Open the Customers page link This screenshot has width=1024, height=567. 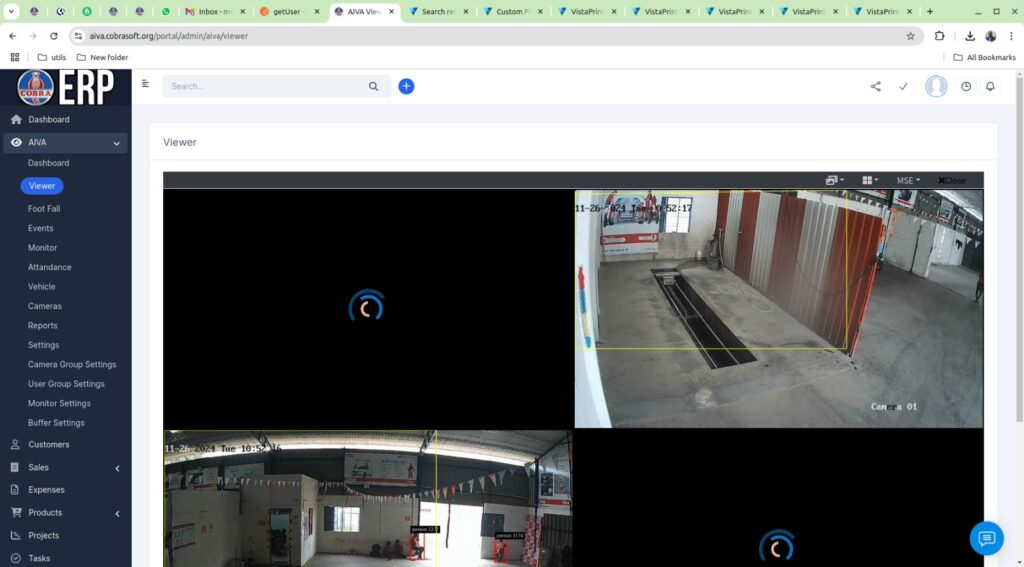(48, 445)
